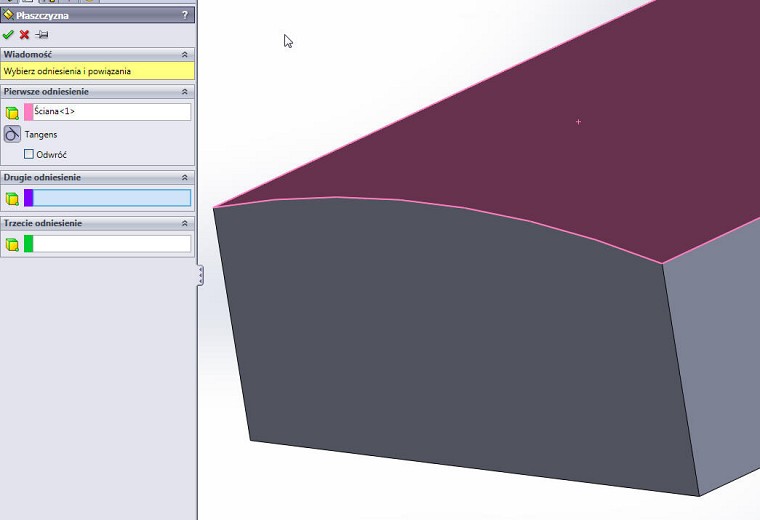Image resolution: width=760 pixels, height=520 pixels.
Task: Accept plane with green checkmark
Action: point(8,34)
